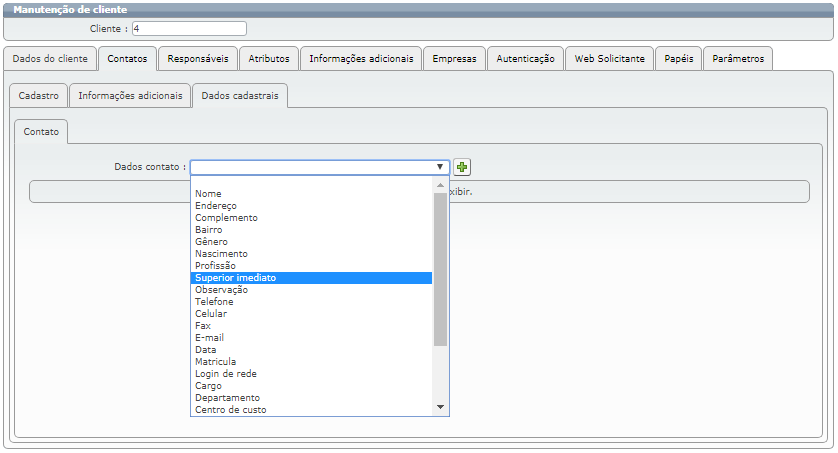Open the Autenticação tab
Screen dimensions: 838x453
(x=525, y=59)
